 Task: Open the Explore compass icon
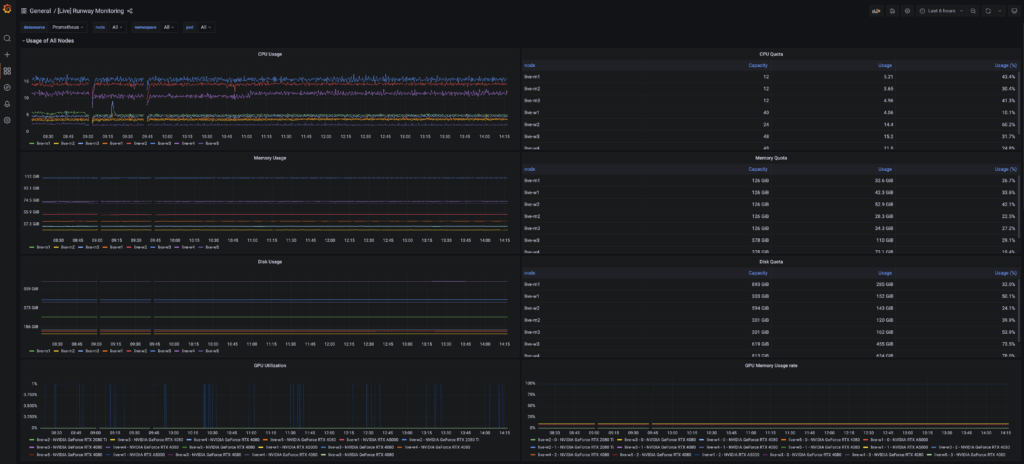tap(7, 87)
